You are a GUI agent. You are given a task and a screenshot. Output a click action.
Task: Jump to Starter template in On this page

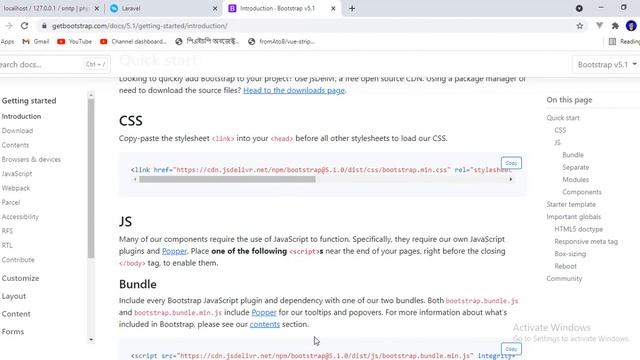point(571,204)
